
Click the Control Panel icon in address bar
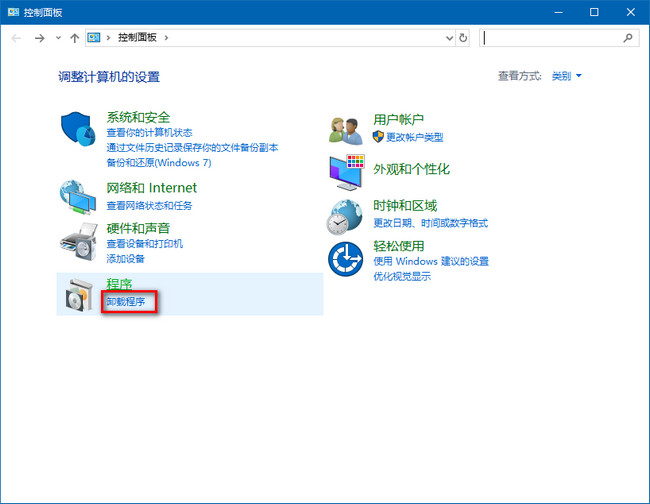[x=94, y=38]
